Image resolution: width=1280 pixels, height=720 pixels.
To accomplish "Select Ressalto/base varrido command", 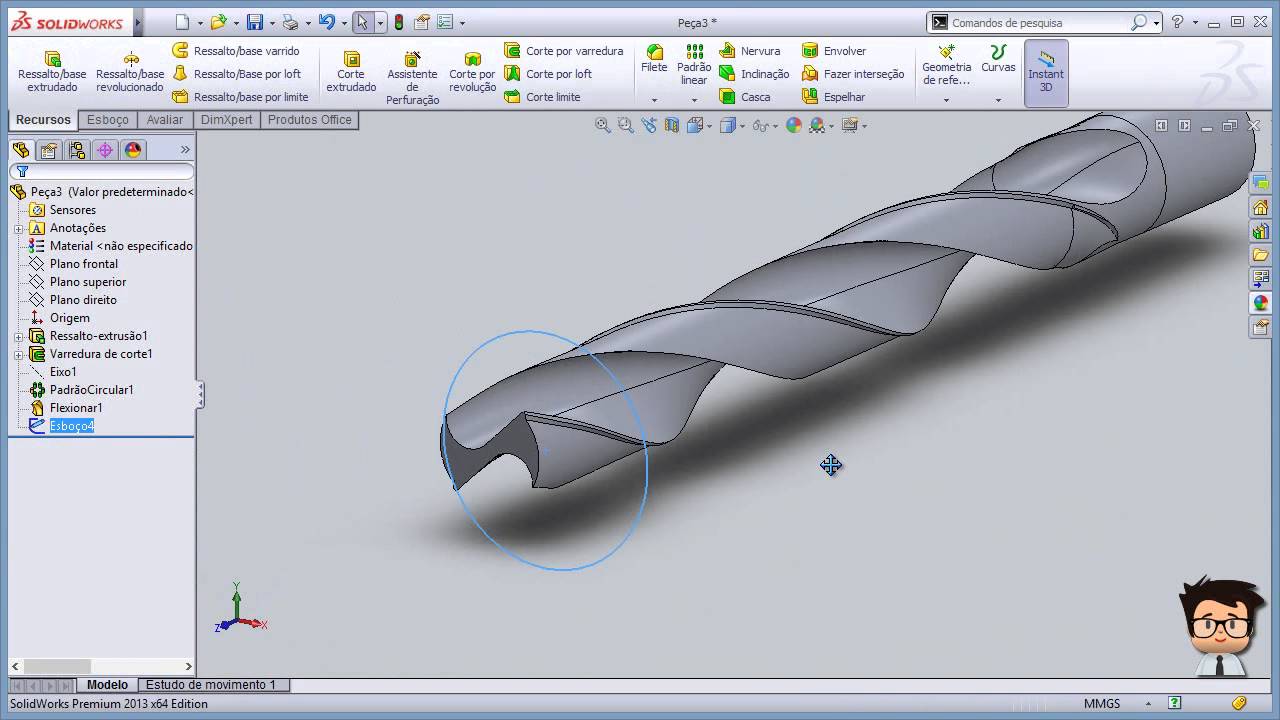I will click(236, 51).
